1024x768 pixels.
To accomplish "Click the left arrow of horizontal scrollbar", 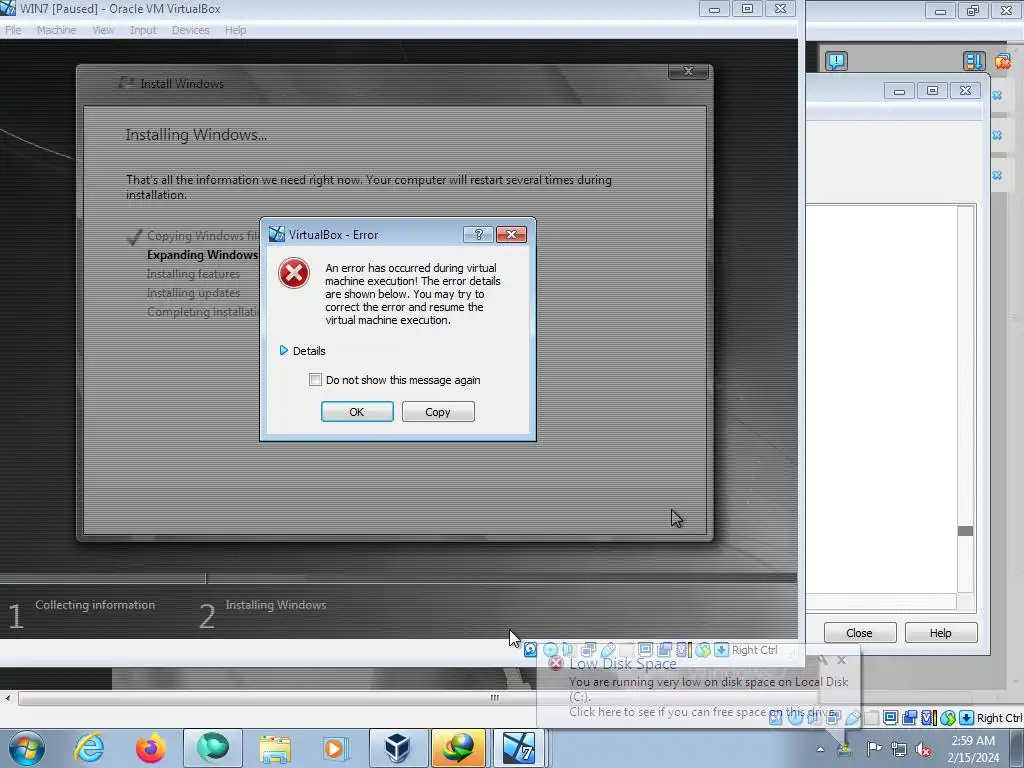I will tap(8, 698).
